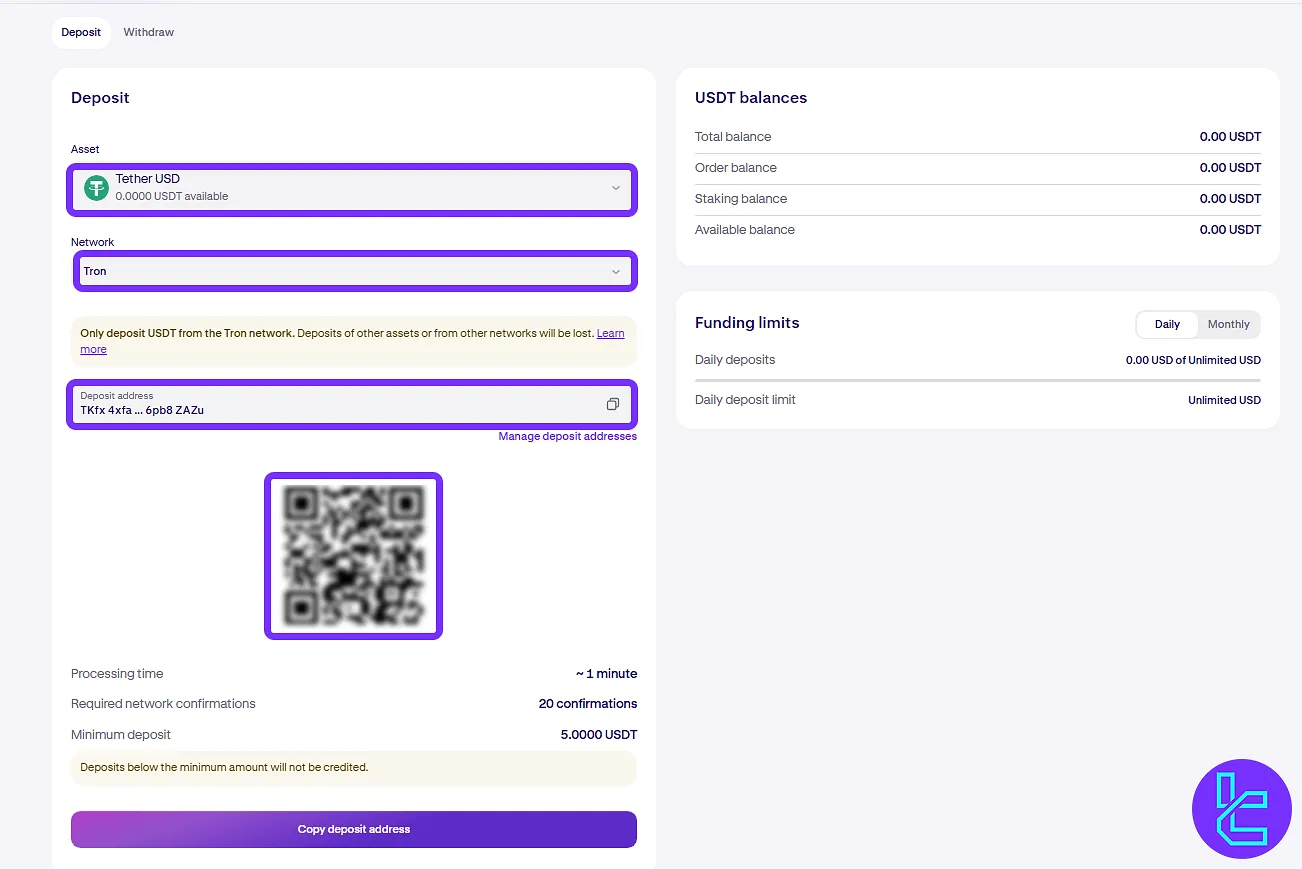Click the Tether USD coin icon
1302x869 pixels.
coord(96,188)
